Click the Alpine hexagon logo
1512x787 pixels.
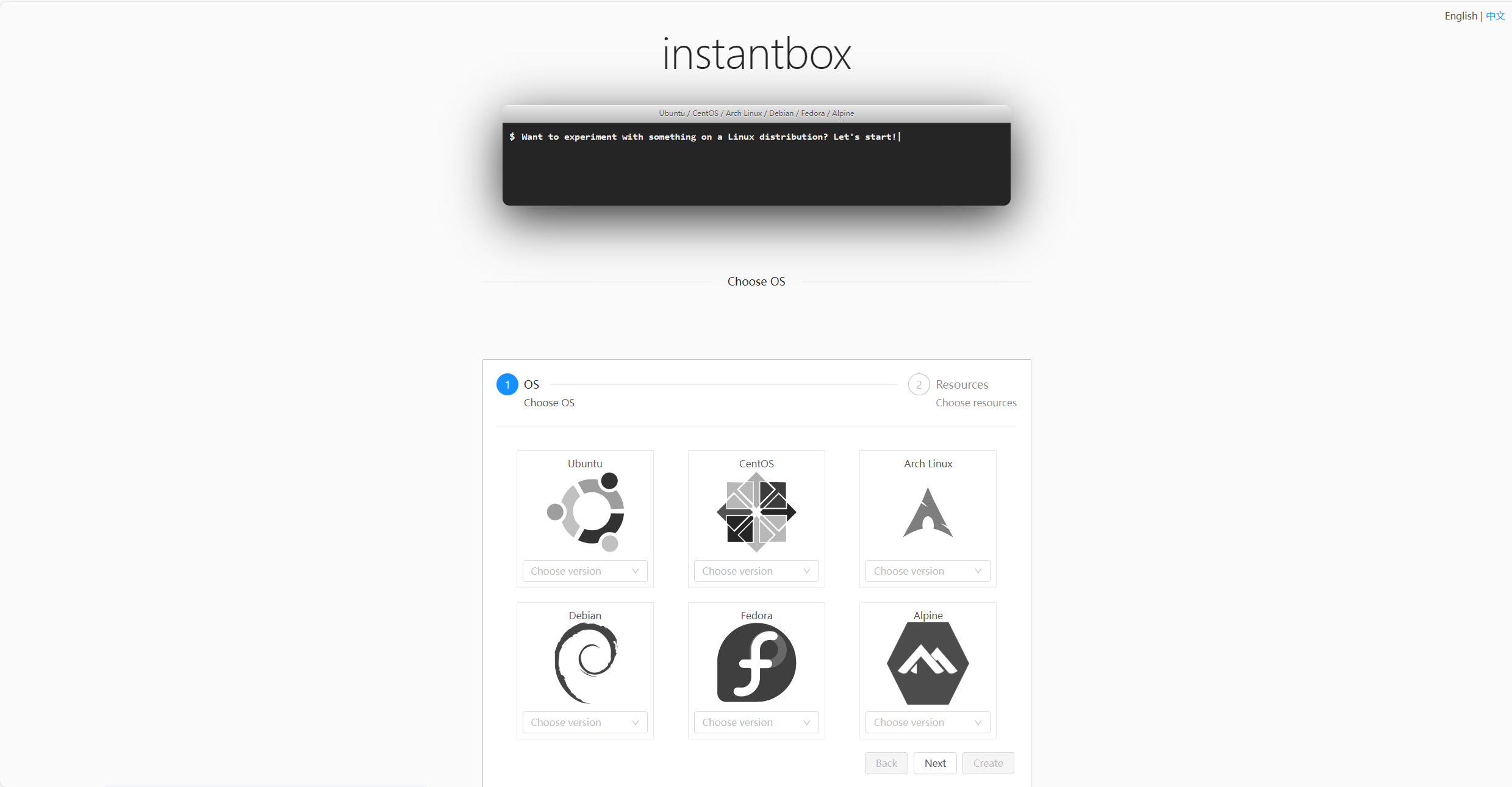pos(928,663)
